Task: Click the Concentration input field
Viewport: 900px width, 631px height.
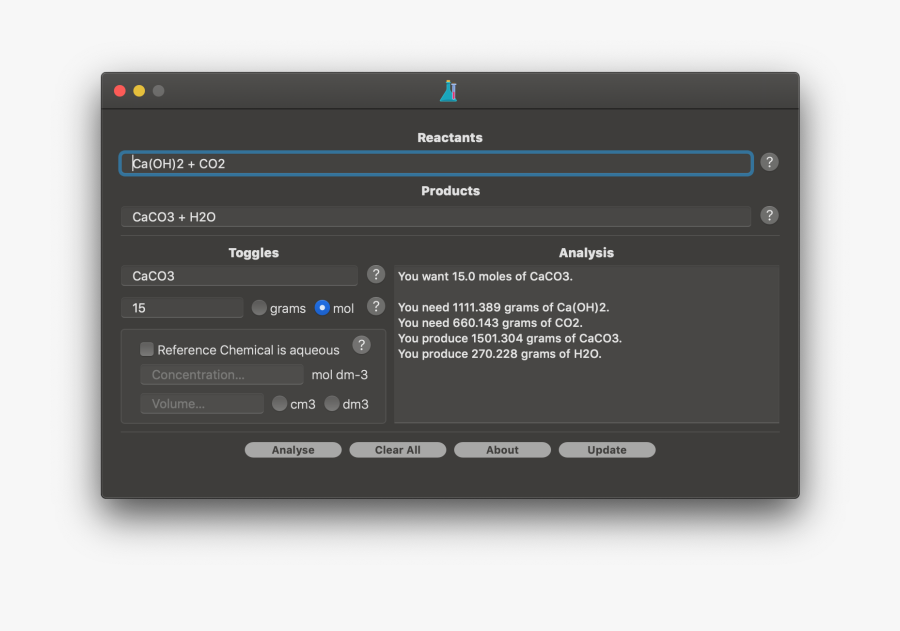Action: 222,375
